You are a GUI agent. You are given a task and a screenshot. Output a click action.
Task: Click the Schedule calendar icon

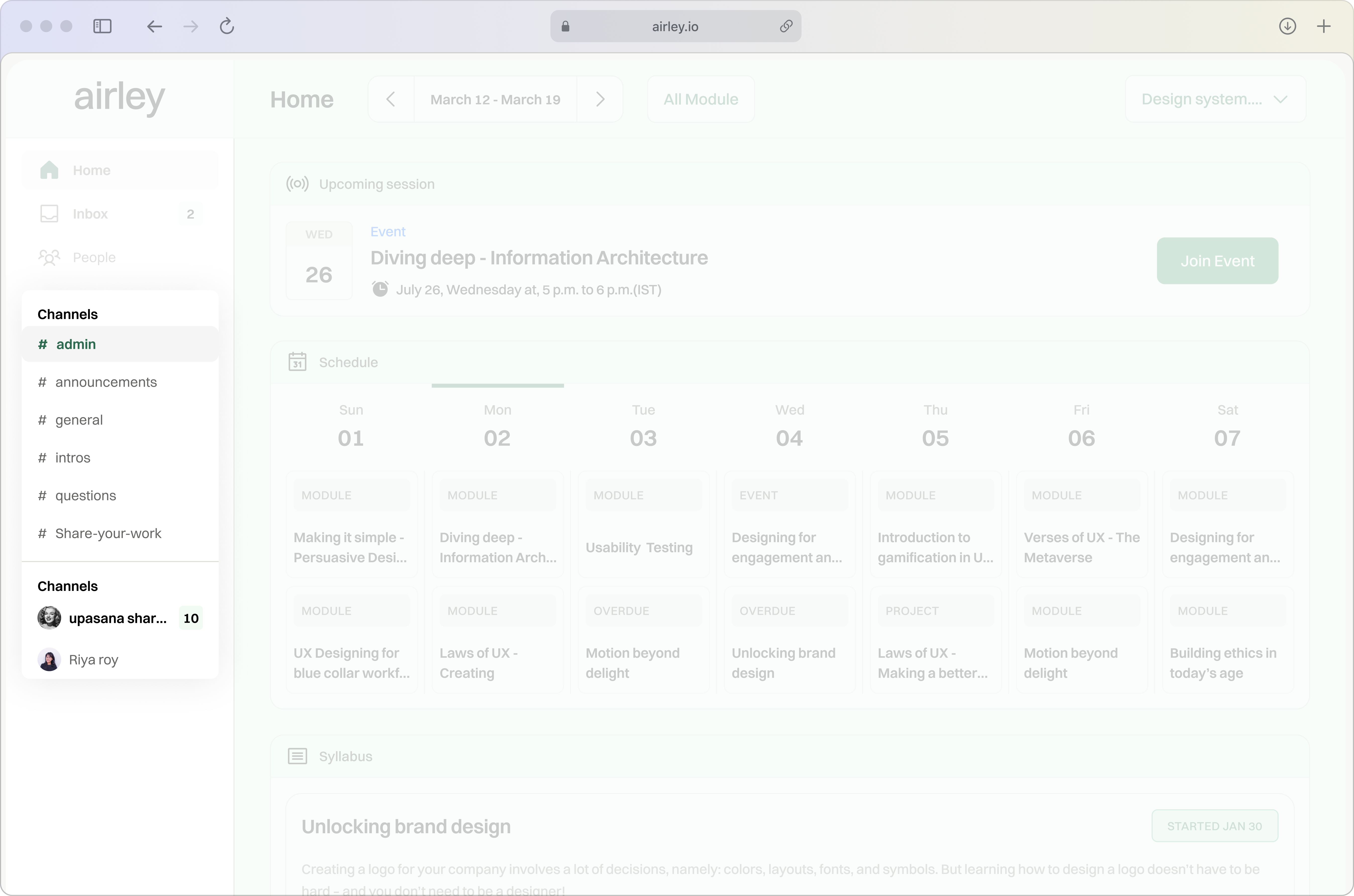297,362
